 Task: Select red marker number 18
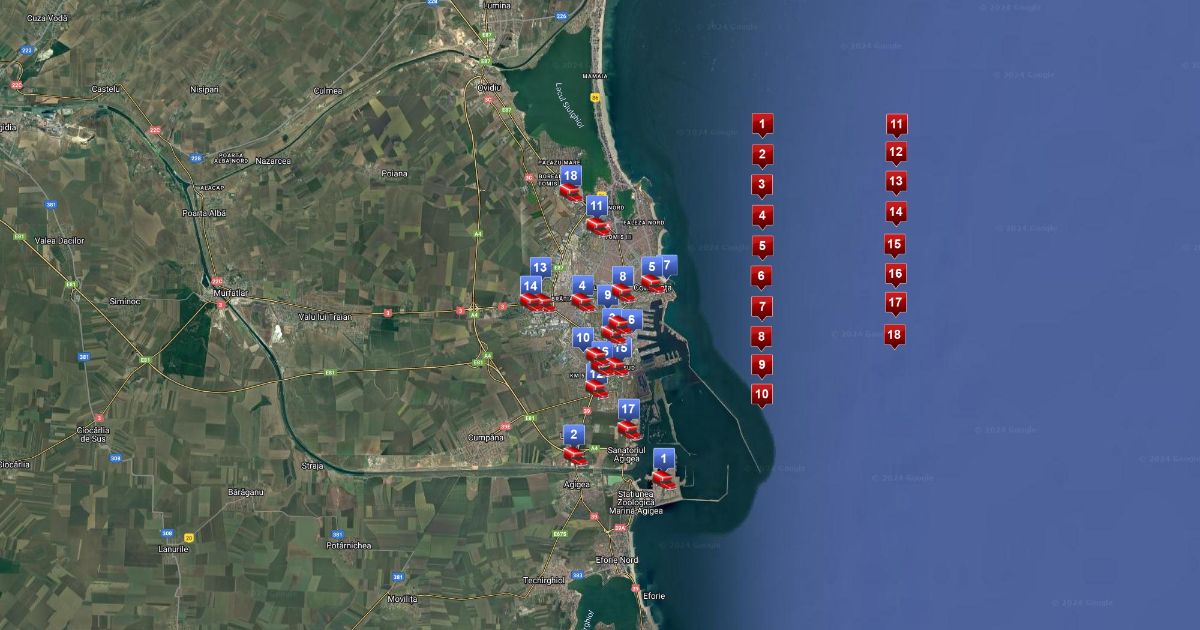(x=895, y=335)
